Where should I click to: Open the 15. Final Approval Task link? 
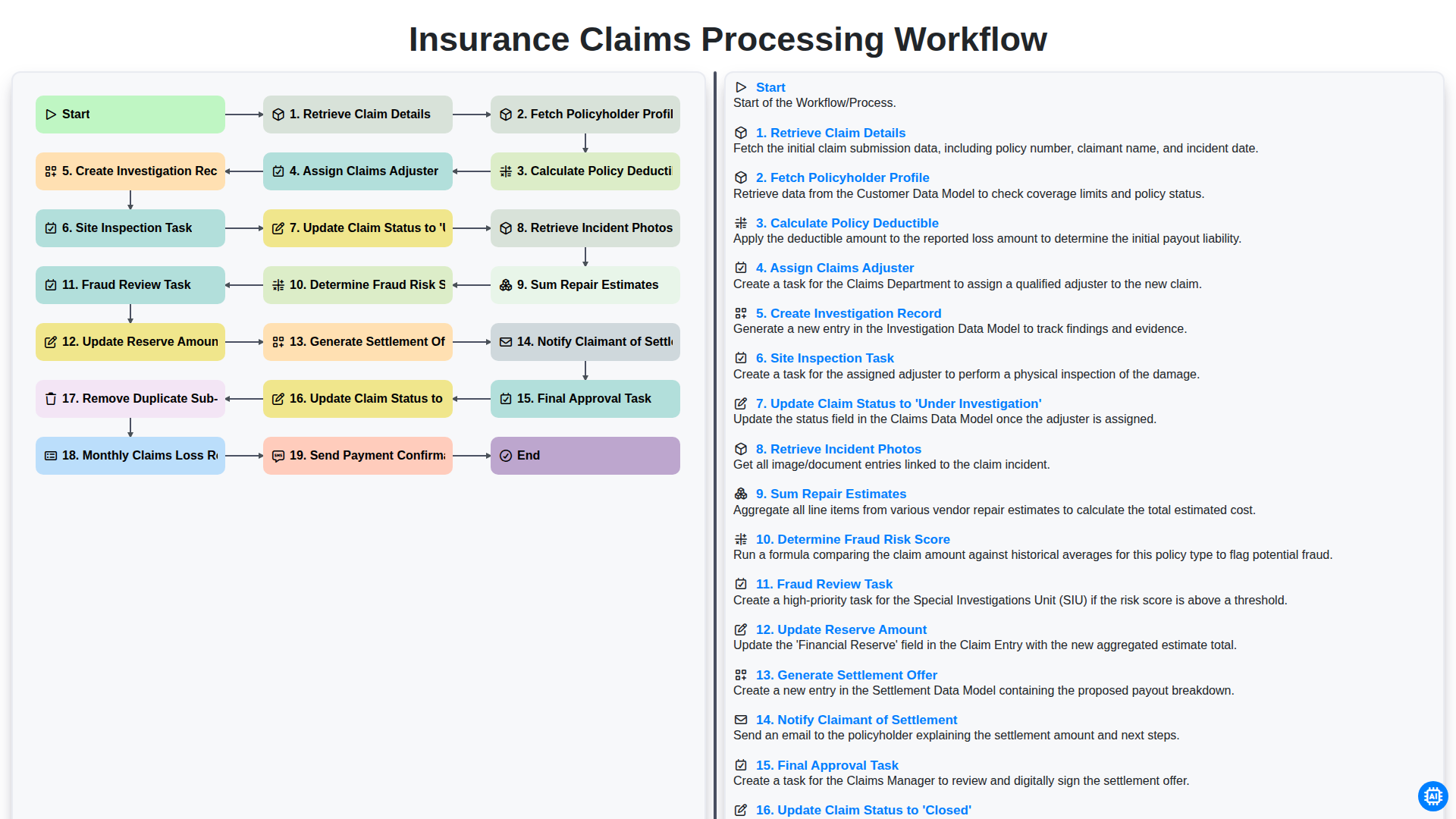pos(827,765)
